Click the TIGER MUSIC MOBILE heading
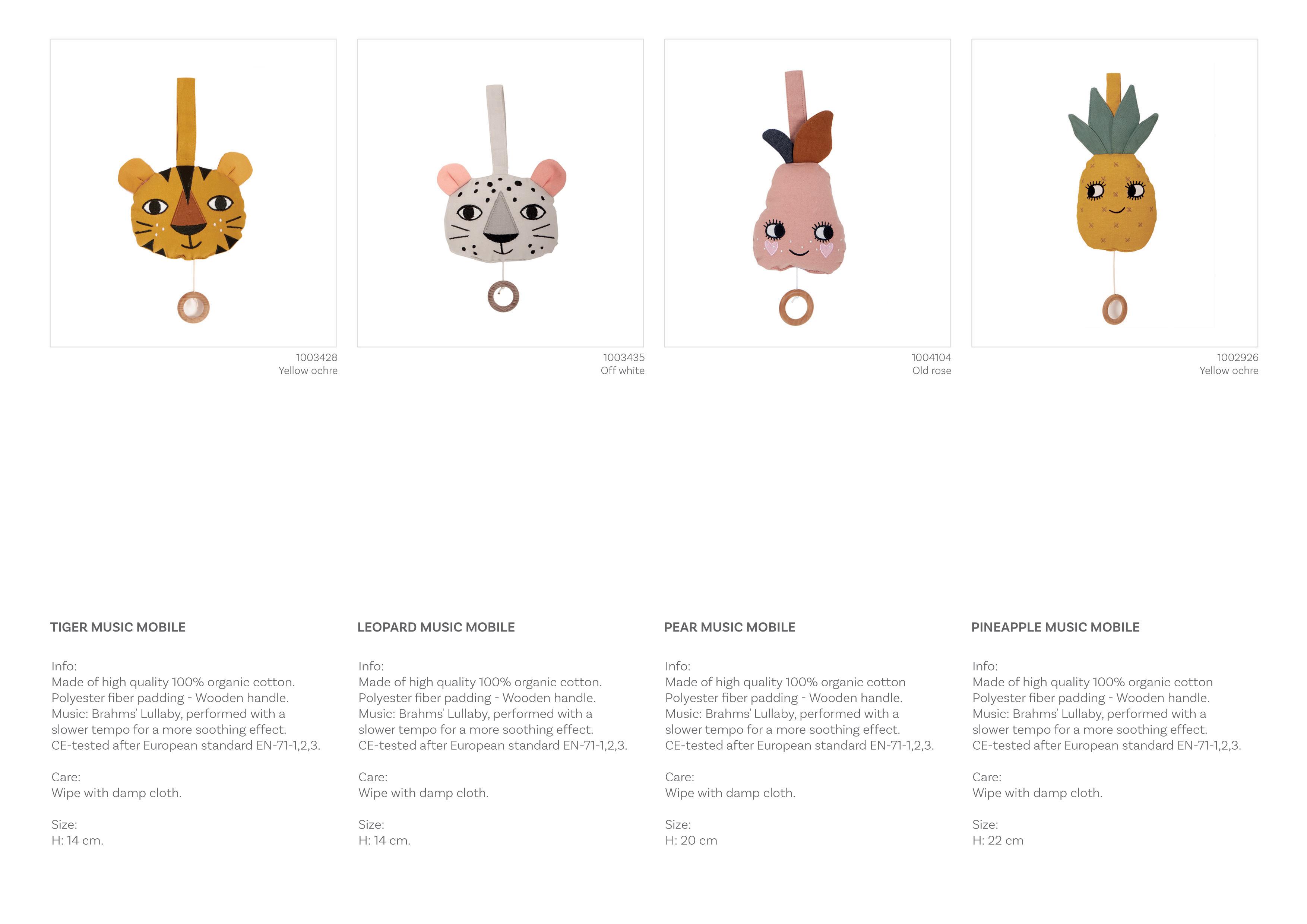Screen dimensions: 1307x924 [x=118, y=627]
